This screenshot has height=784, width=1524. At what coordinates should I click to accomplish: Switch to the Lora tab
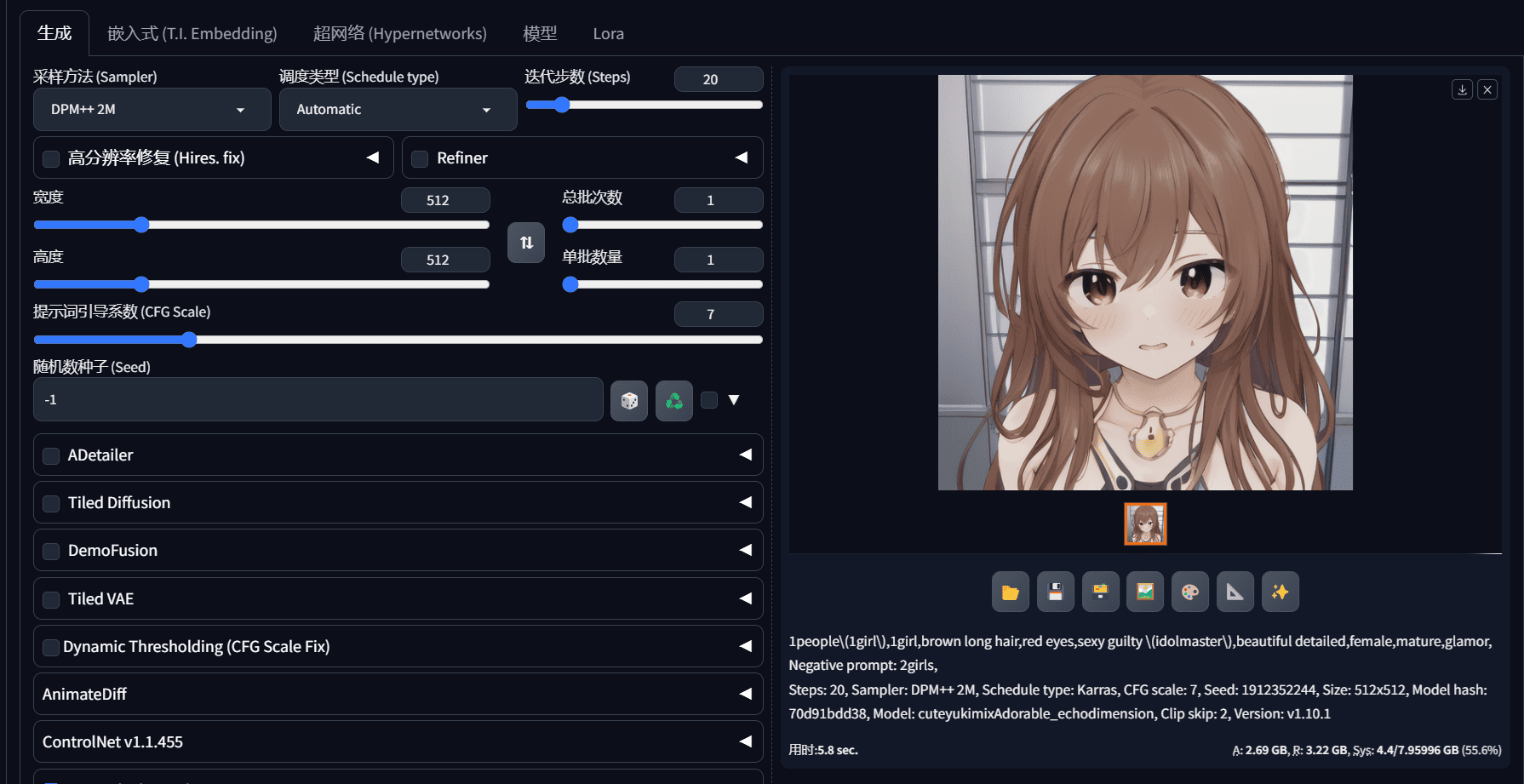coord(608,34)
